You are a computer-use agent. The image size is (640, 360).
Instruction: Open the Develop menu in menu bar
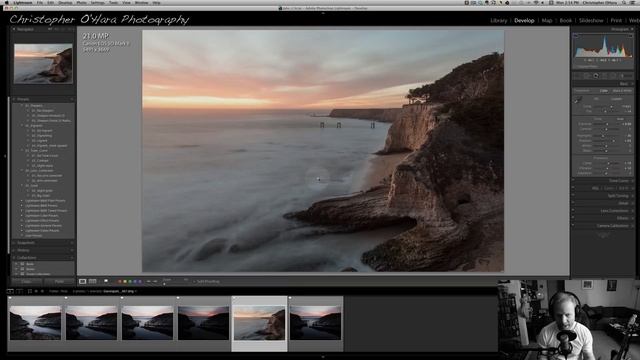point(65,2)
